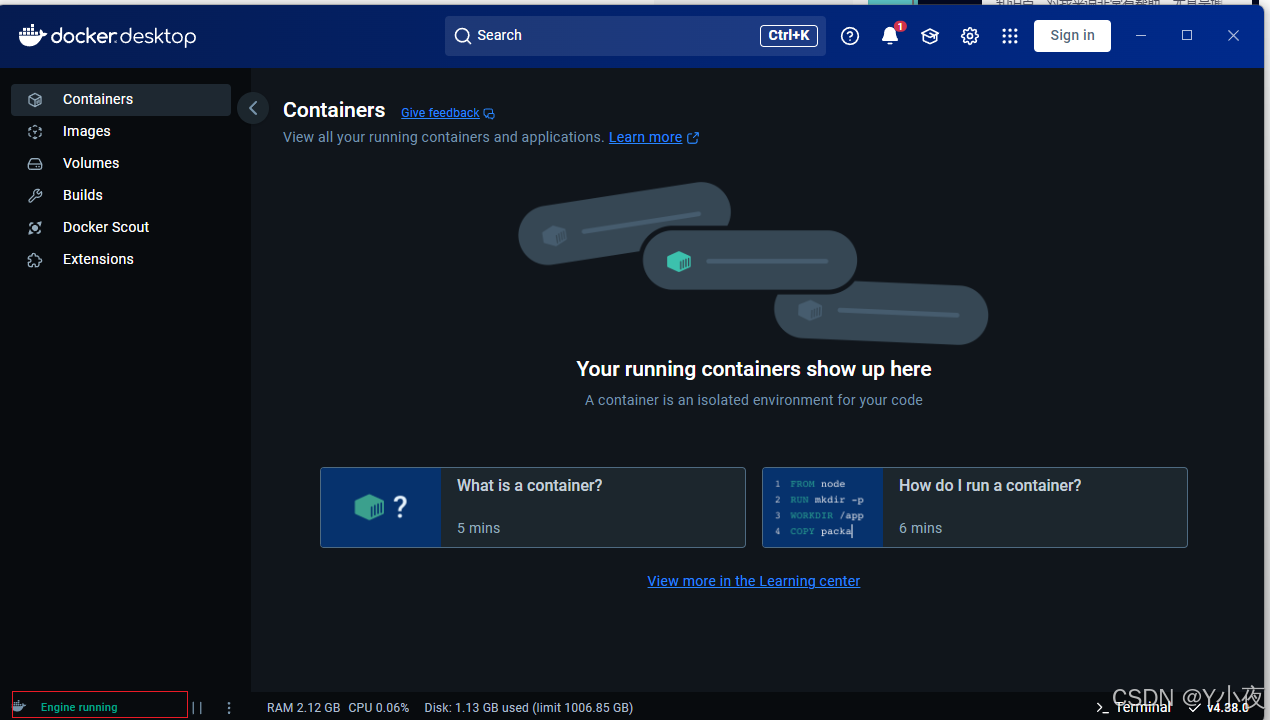Open the Volumes sidebar section
The width and height of the screenshot is (1270, 720).
click(x=121, y=163)
